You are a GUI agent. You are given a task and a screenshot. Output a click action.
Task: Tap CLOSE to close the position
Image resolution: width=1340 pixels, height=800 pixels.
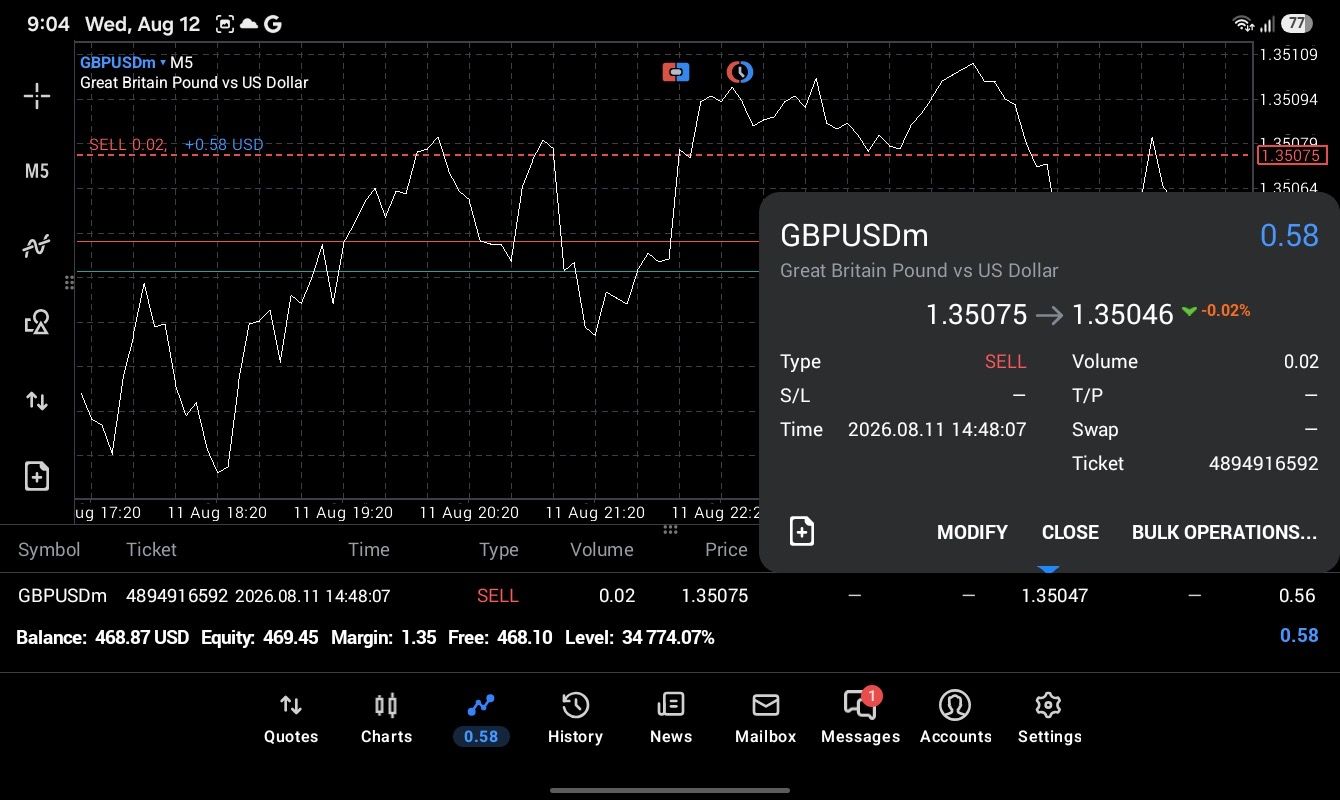point(1070,532)
